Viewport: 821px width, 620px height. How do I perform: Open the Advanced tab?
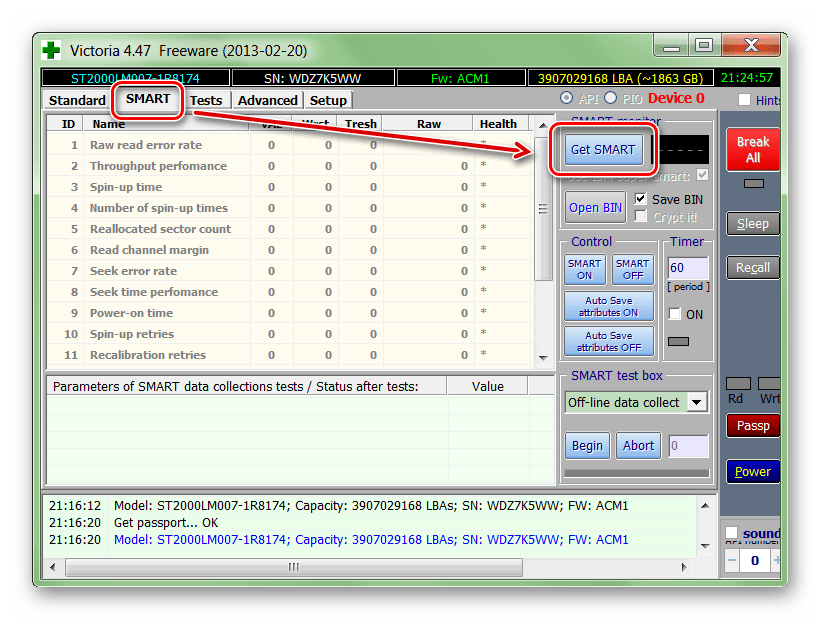[x=267, y=100]
